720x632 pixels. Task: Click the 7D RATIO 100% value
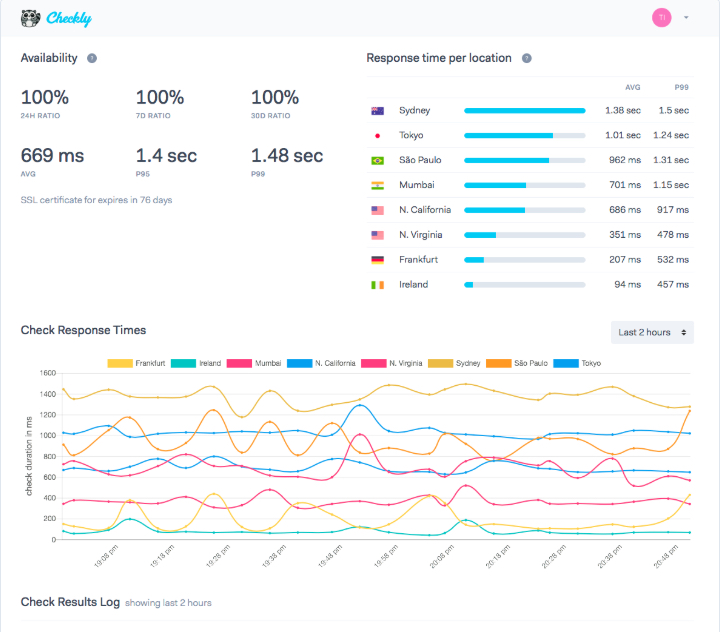pos(160,97)
